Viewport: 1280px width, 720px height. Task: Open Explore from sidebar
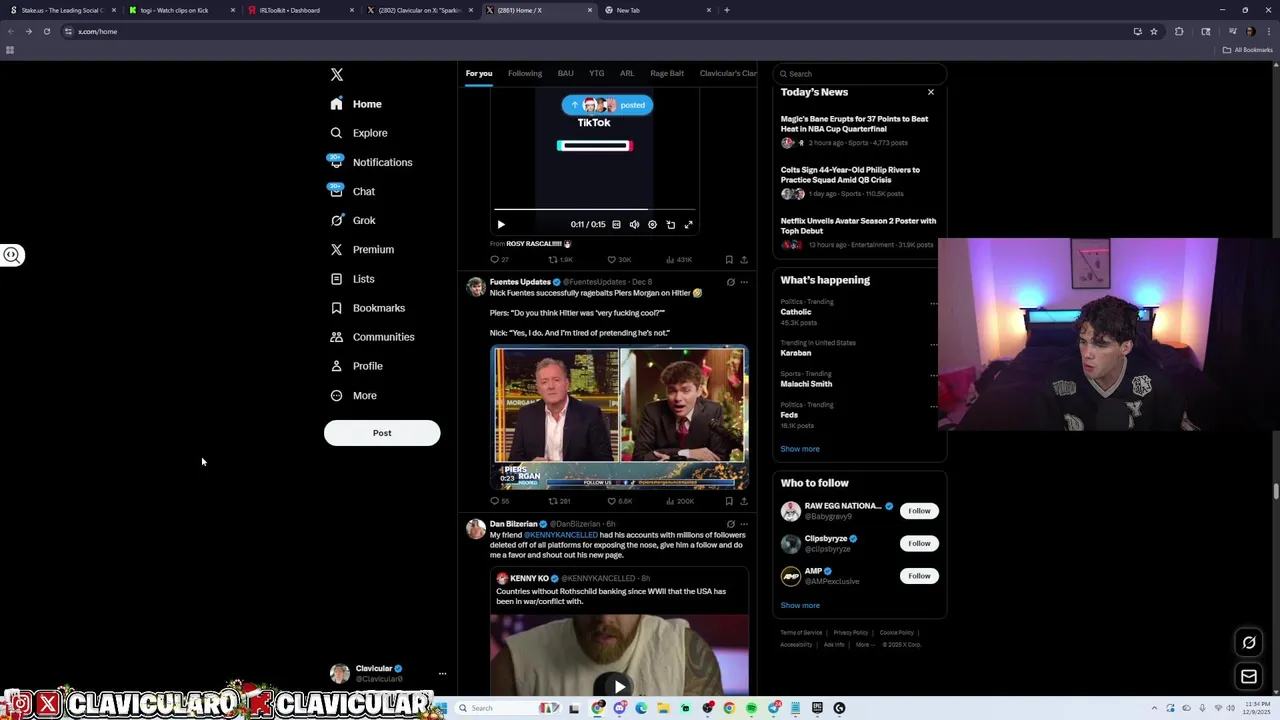pos(358,133)
